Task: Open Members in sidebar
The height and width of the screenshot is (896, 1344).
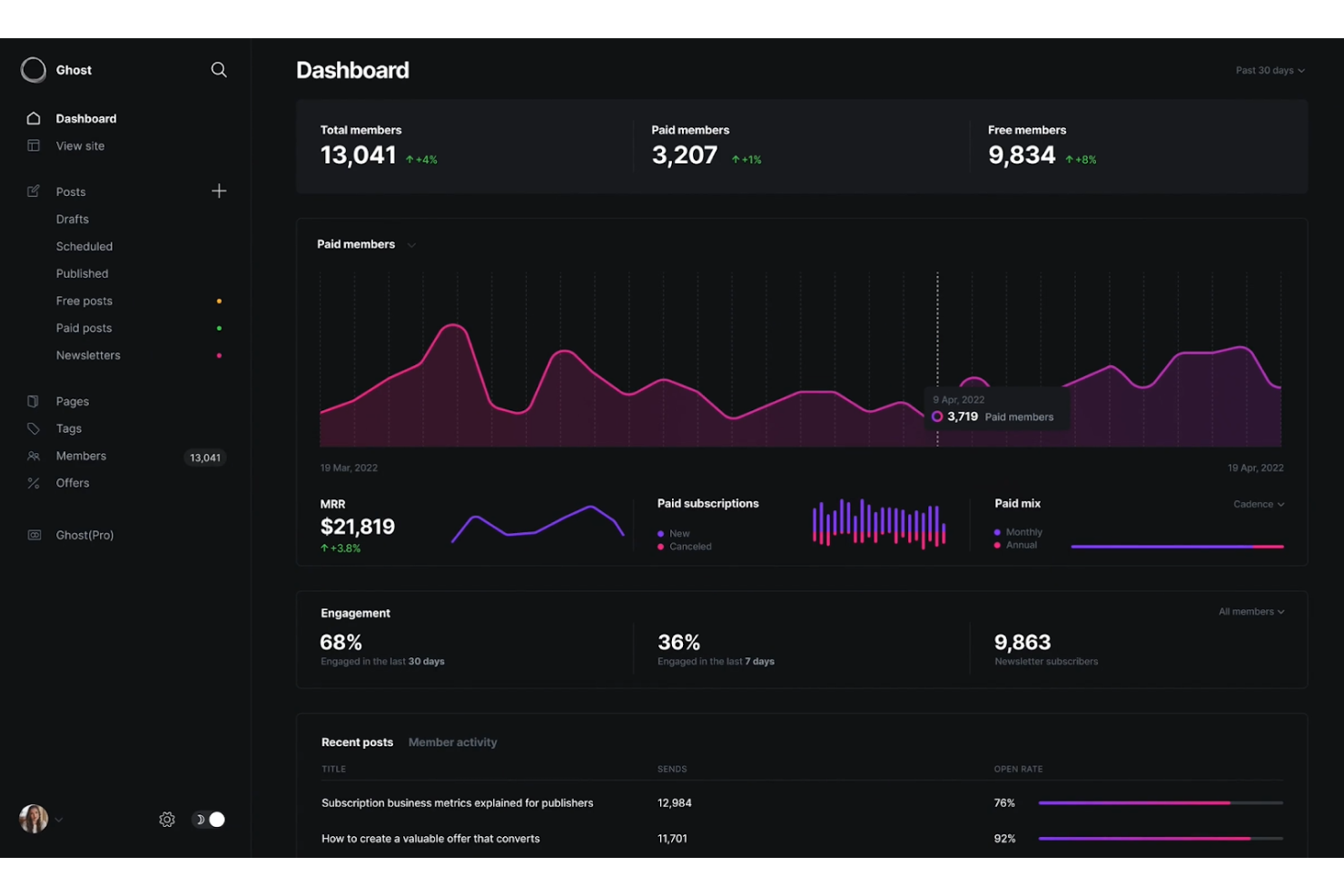Action: click(81, 456)
